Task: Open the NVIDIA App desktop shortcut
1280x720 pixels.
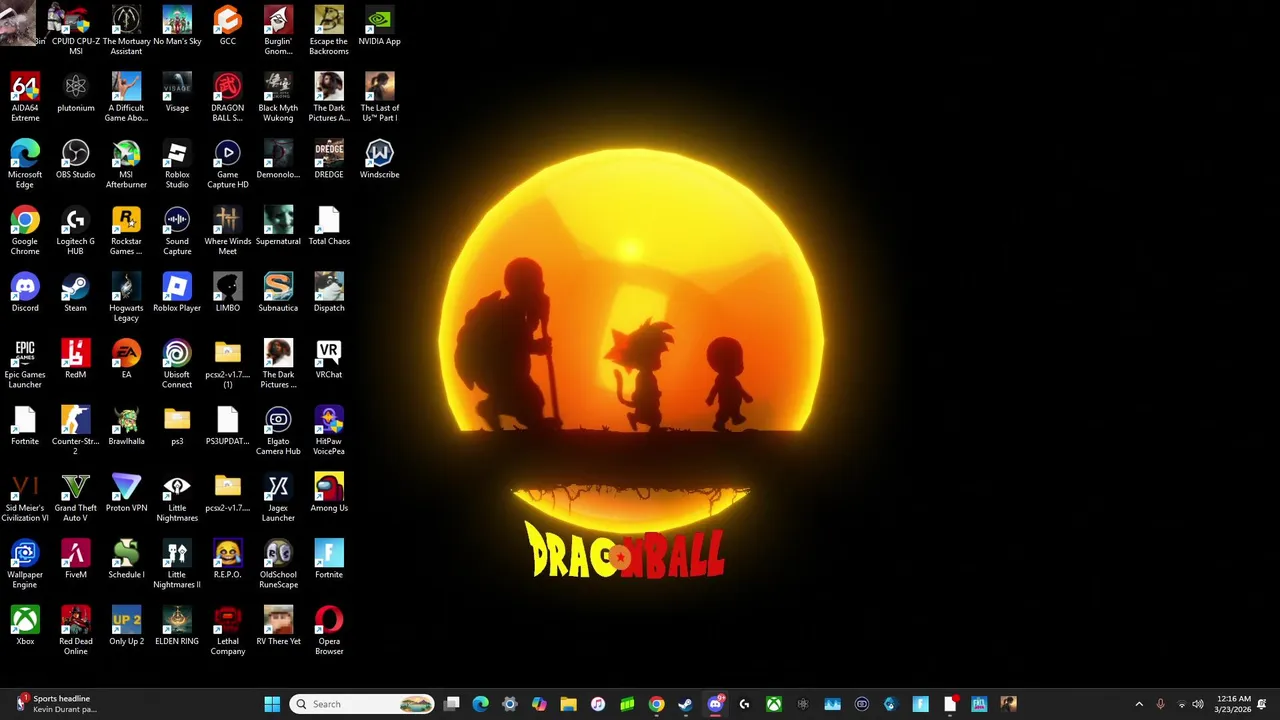Action: click(379, 26)
